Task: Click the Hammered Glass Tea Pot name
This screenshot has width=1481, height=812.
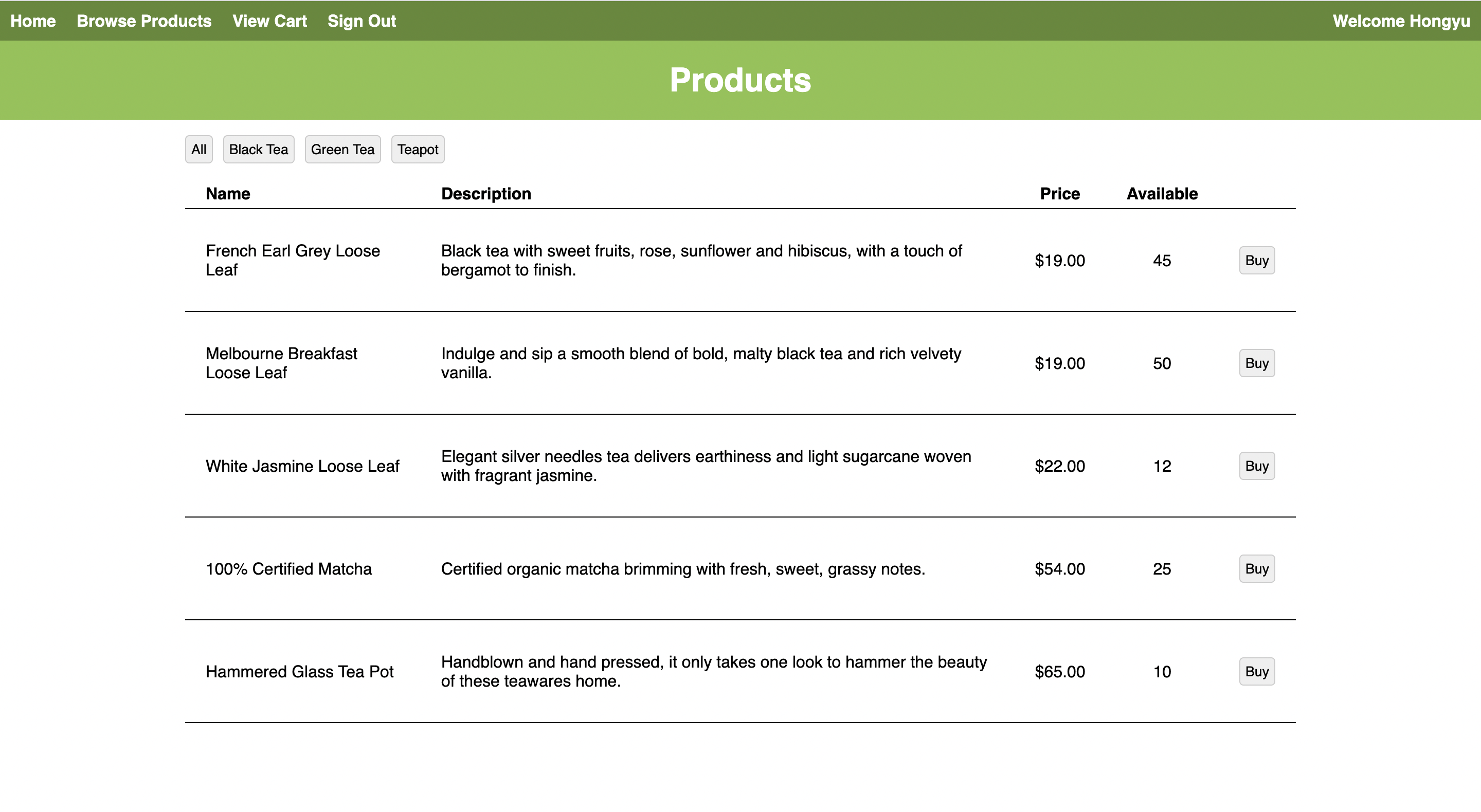Action: [x=299, y=671]
